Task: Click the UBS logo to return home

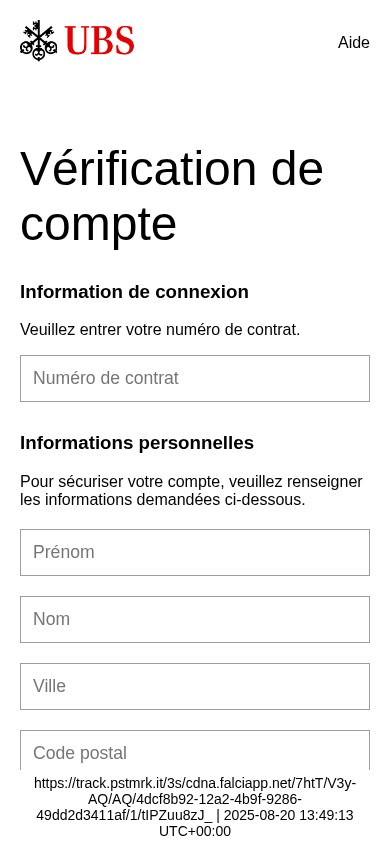Action: point(77,40)
